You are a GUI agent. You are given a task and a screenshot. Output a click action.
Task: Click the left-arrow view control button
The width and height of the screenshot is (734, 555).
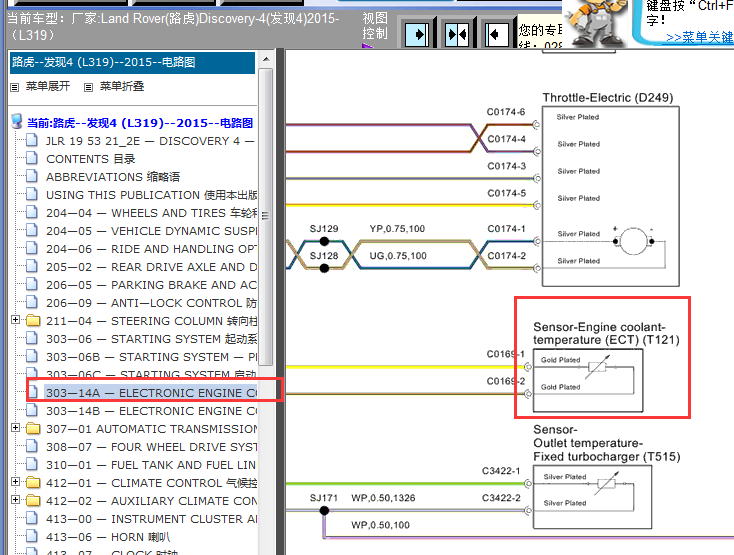496,35
